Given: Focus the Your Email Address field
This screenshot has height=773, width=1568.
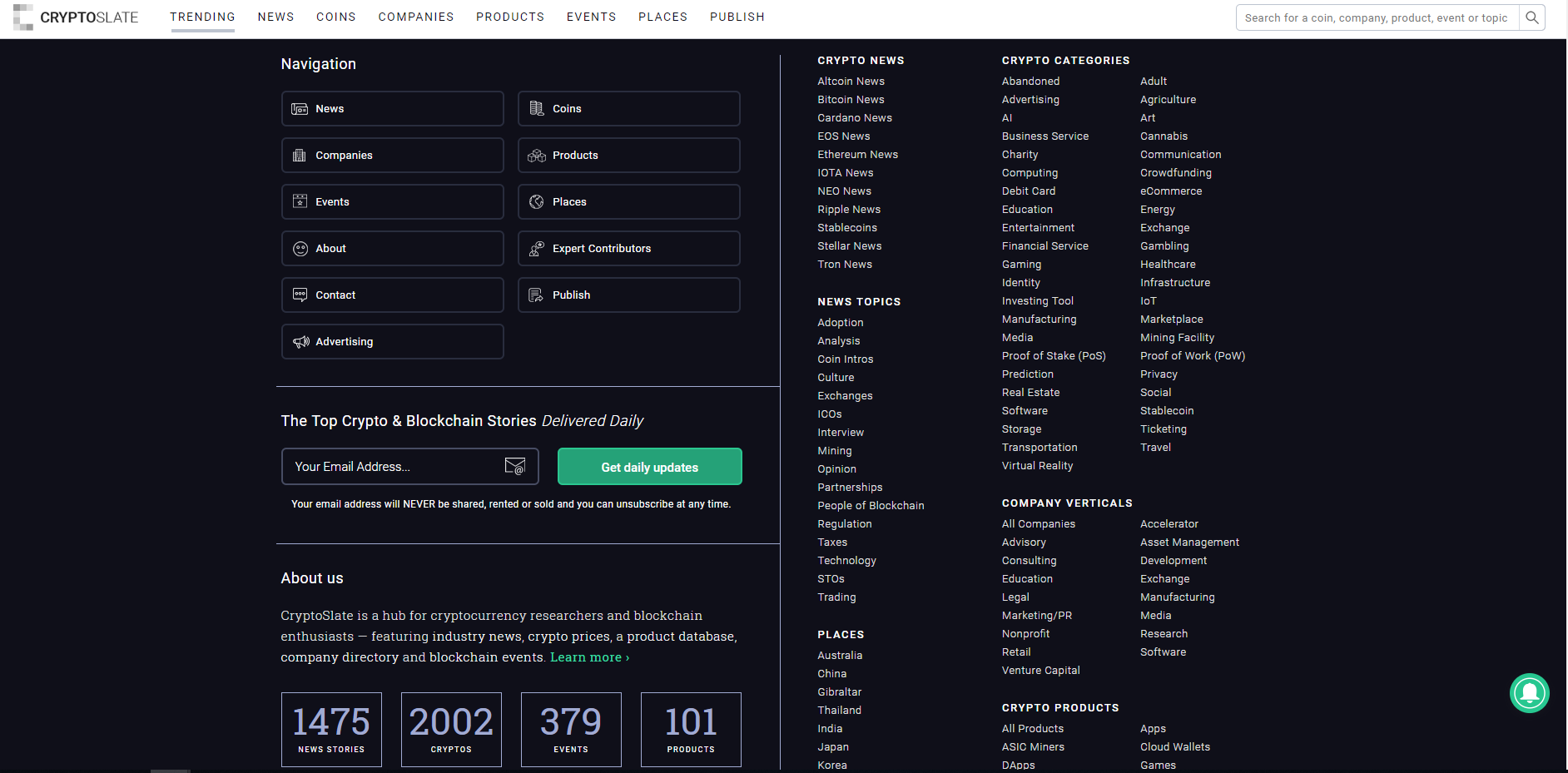Looking at the screenshot, I should pyautogui.click(x=410, y=467).
